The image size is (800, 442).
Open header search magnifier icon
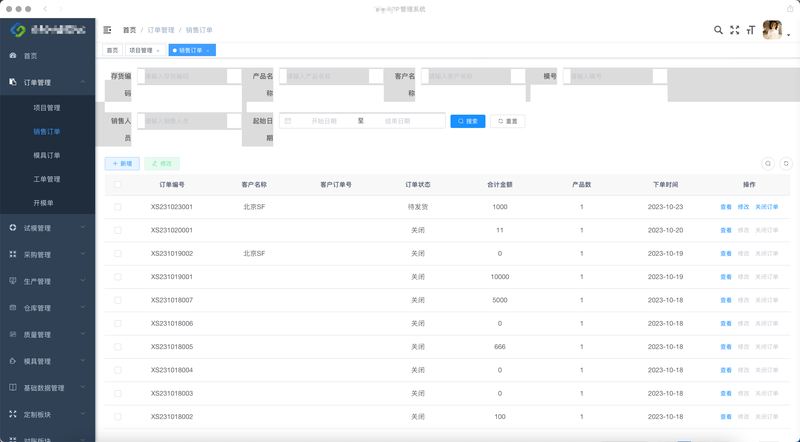[718, 30]
